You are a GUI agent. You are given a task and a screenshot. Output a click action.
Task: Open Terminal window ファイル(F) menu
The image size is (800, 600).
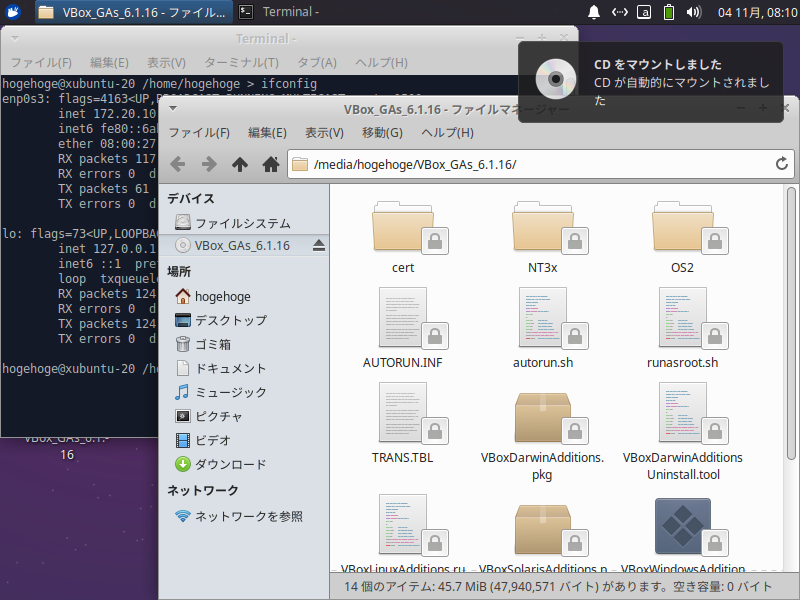pyautogui.click(x=41, y=63)
